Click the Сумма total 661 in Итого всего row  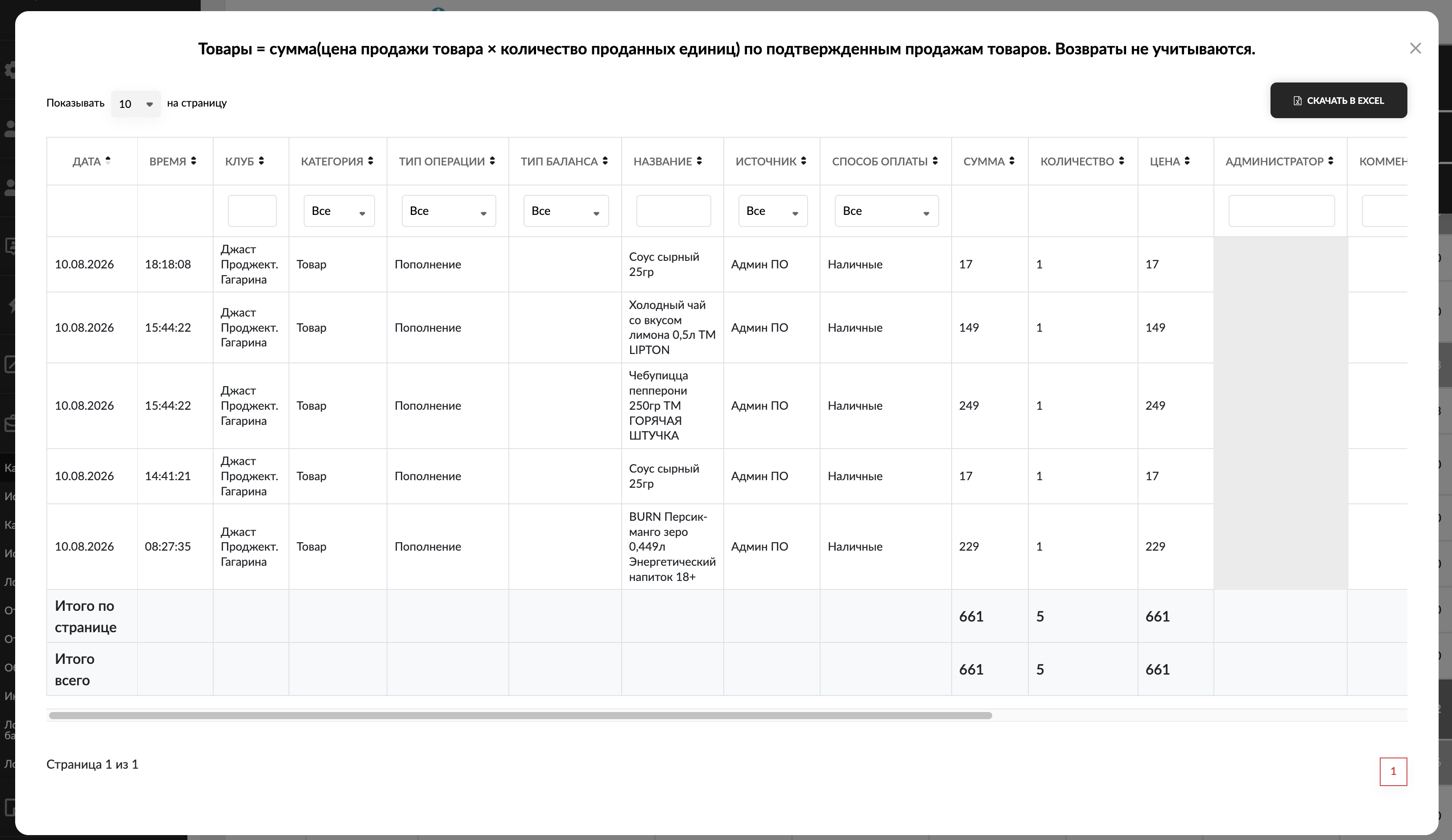[971, 670]
